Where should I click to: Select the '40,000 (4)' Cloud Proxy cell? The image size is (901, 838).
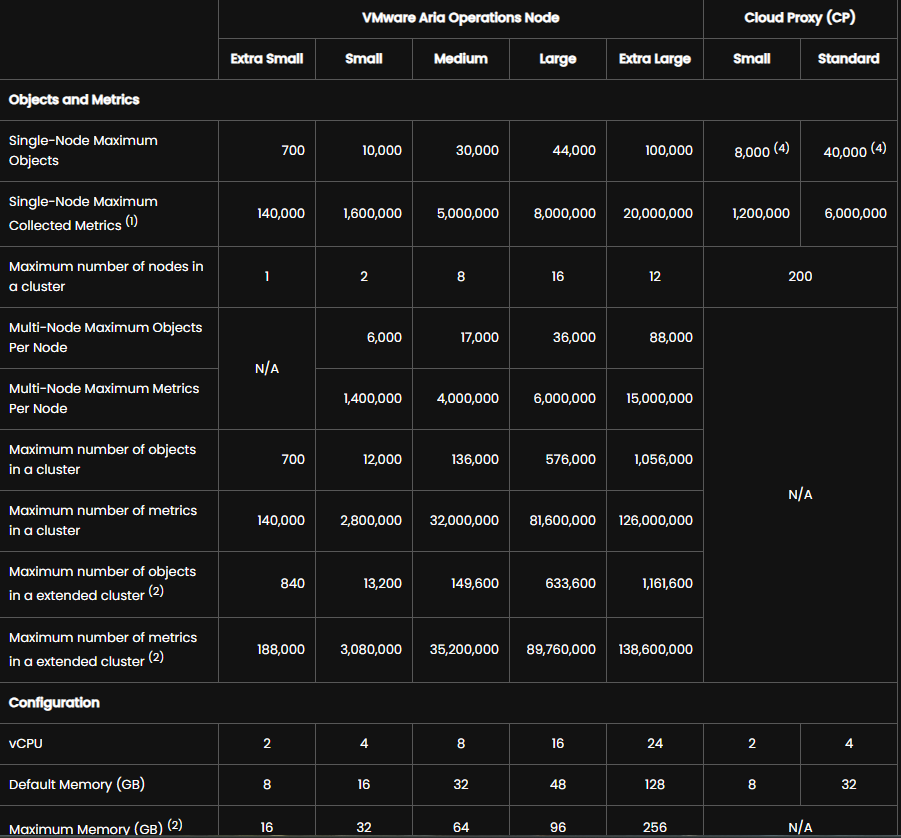coord(854,151)
